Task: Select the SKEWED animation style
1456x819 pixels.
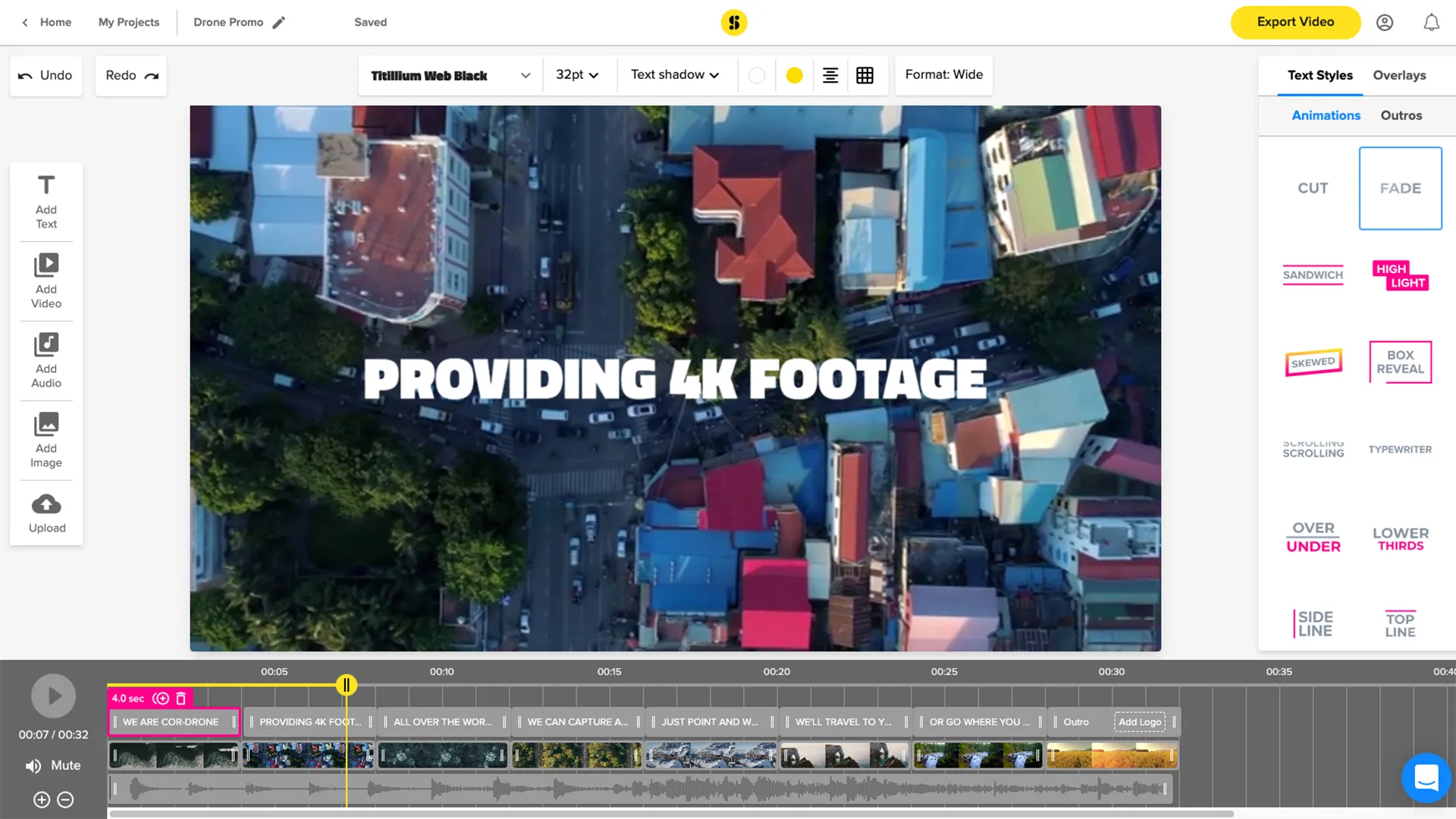Action: tap(1312, 362)
